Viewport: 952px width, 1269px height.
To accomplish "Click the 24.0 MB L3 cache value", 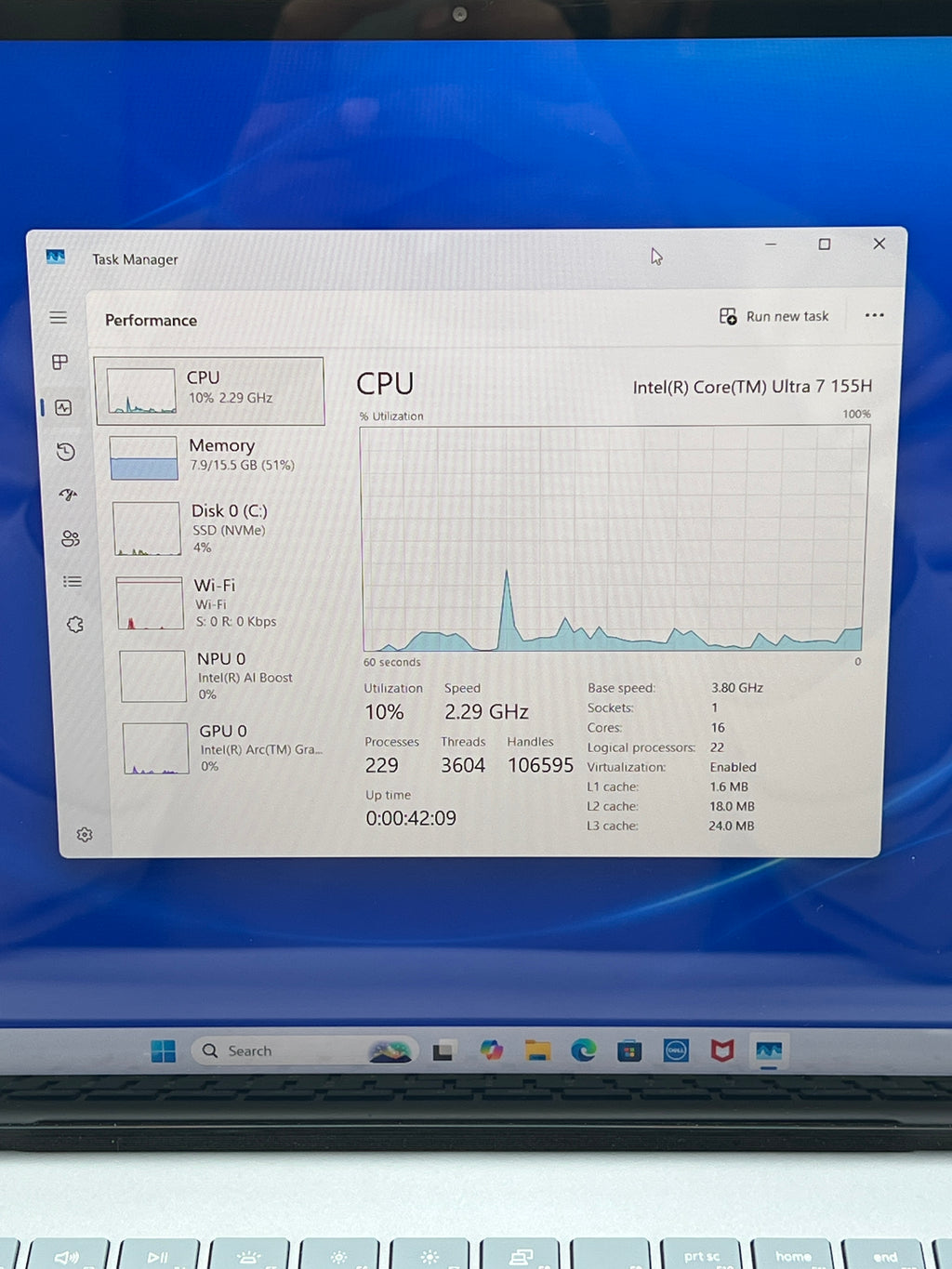I will click(731, 826).
